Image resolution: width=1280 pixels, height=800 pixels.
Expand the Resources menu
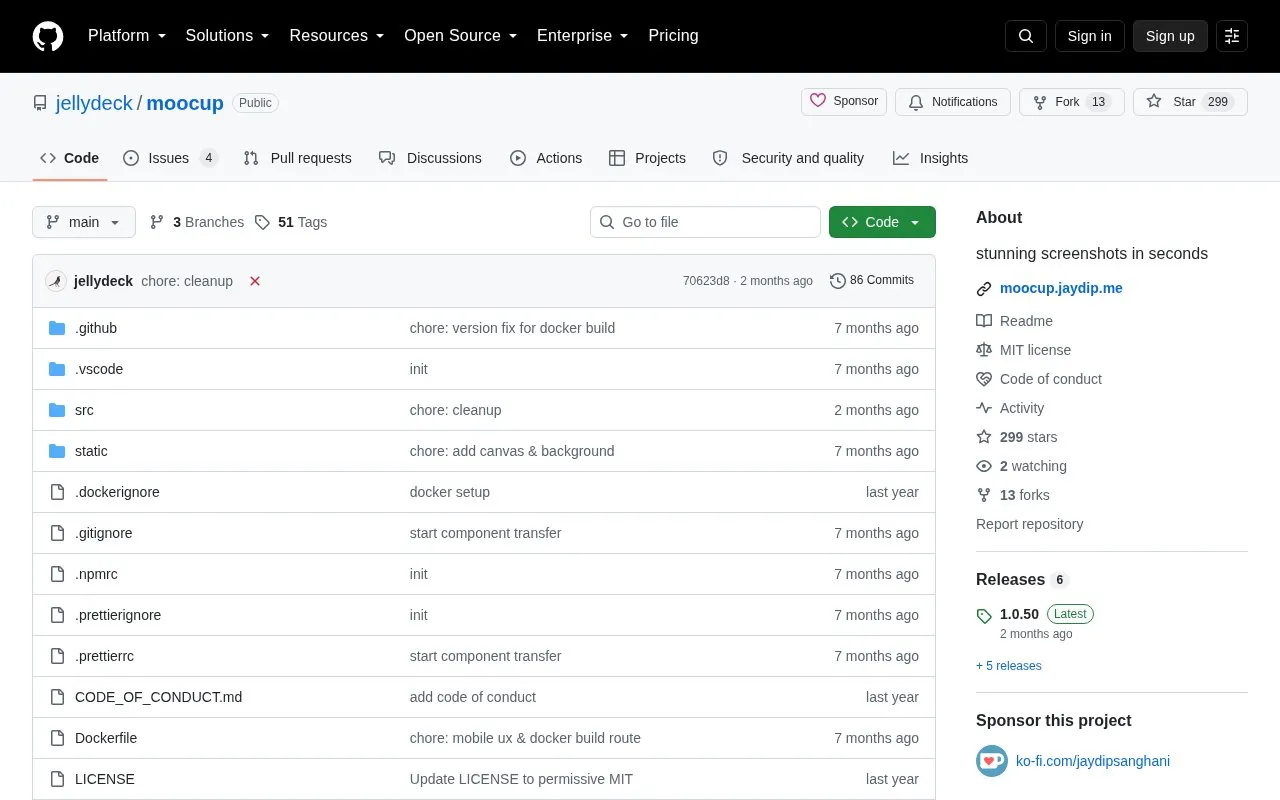pos(337,36)
